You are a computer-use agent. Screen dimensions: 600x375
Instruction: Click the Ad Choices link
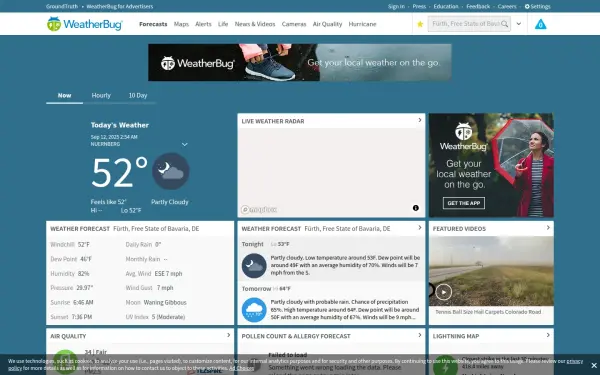point(241,368)
